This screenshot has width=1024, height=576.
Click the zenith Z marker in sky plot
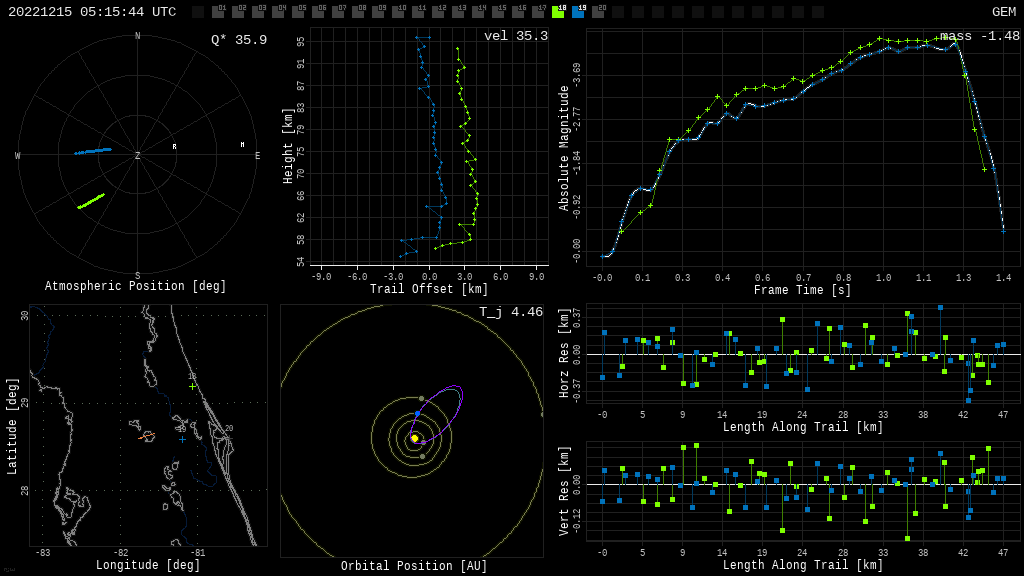coord(138,156)
